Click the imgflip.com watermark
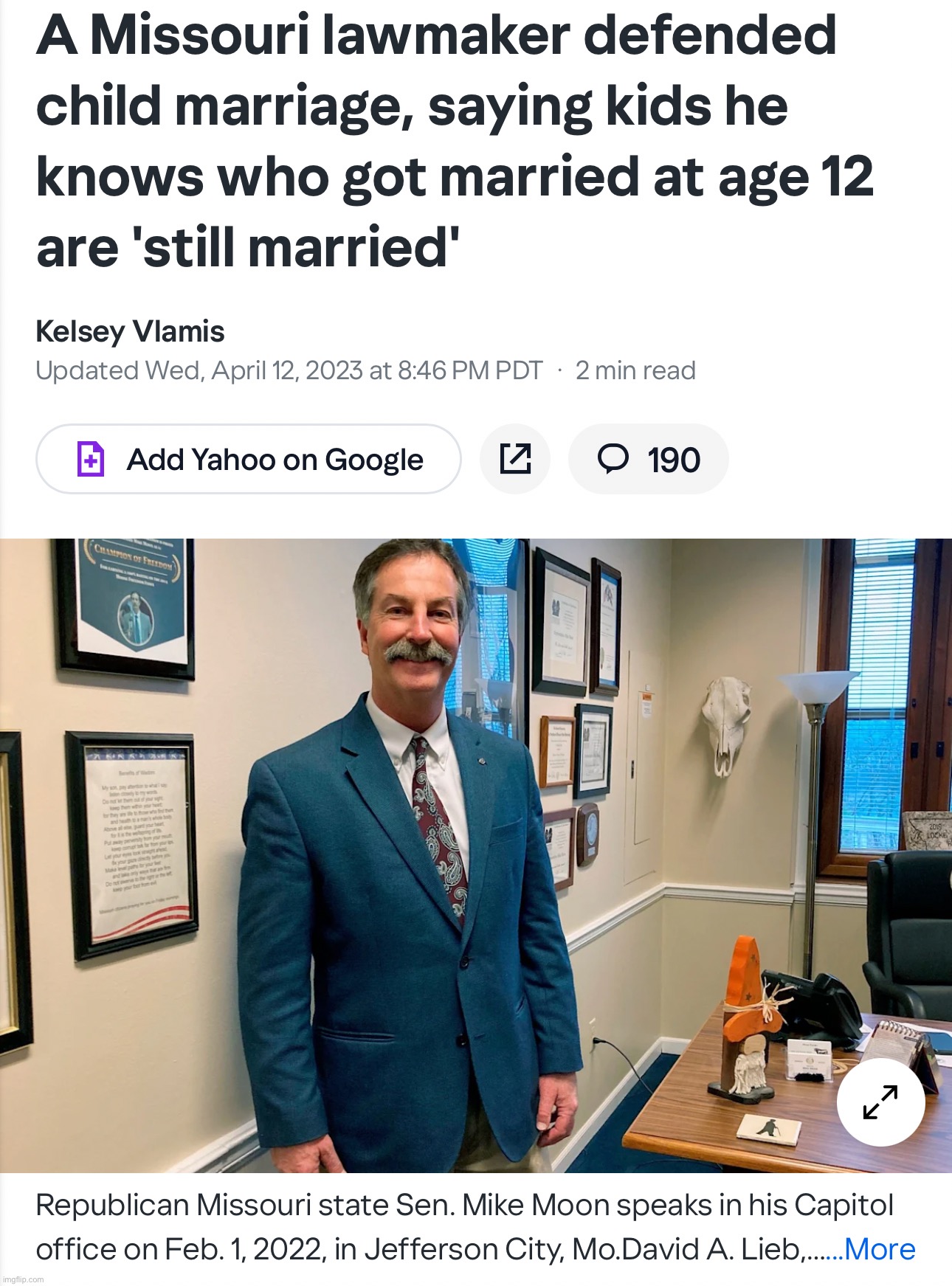 pyautogui.click(x=24, y=1279)
